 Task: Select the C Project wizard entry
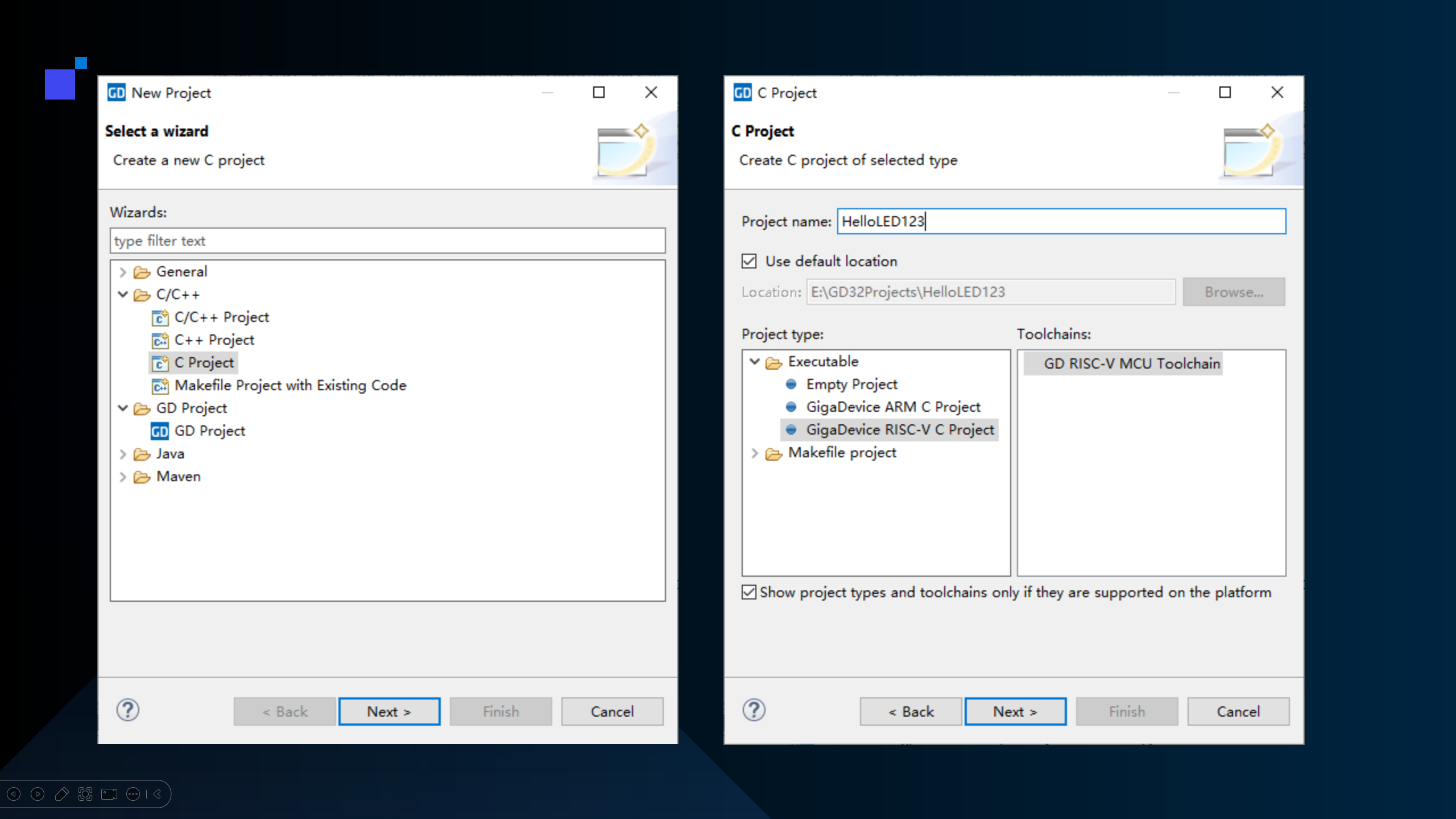coord(193,363)
